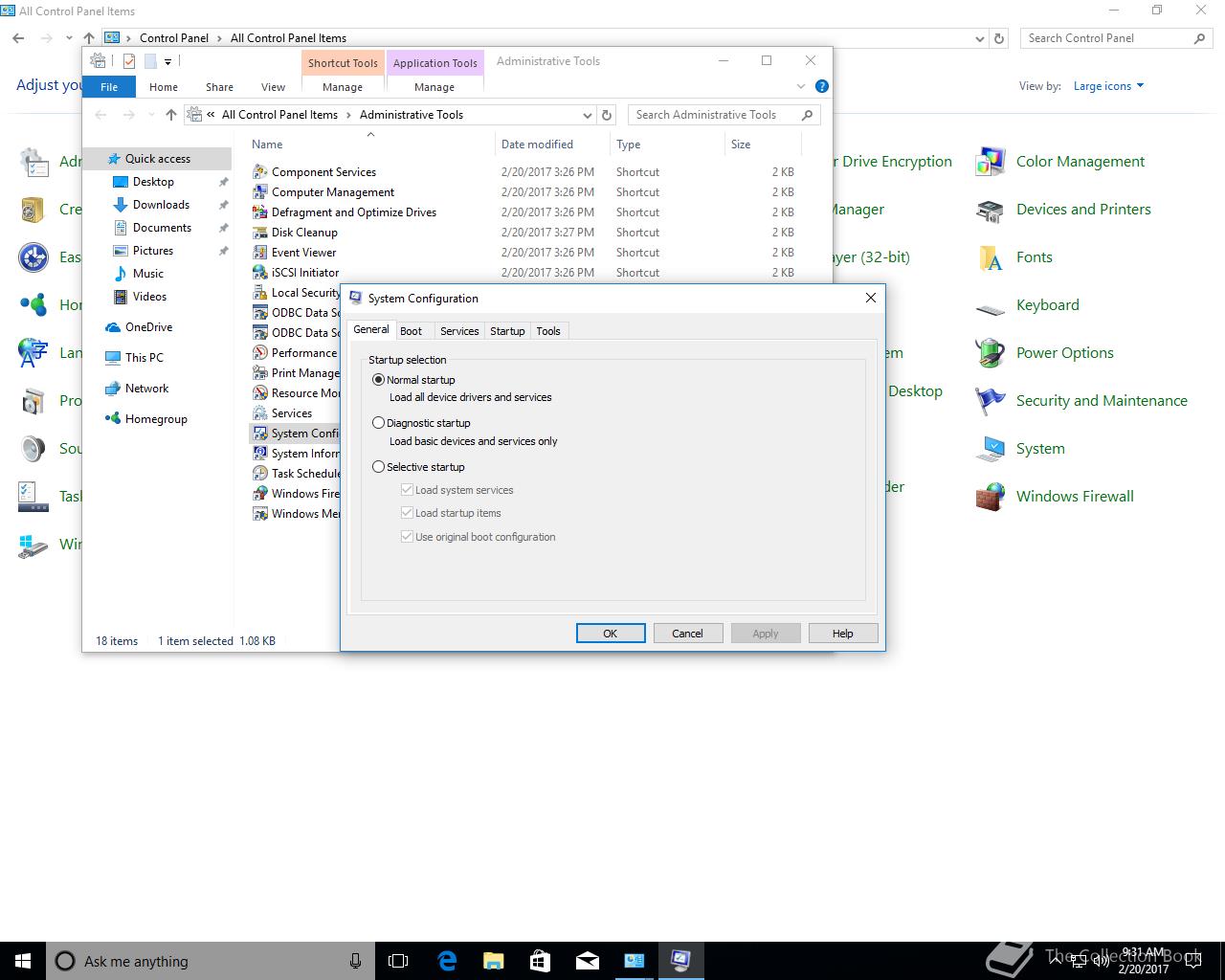Open Devices and Printers icon
Screen dimensions: 1225x980
990,210
